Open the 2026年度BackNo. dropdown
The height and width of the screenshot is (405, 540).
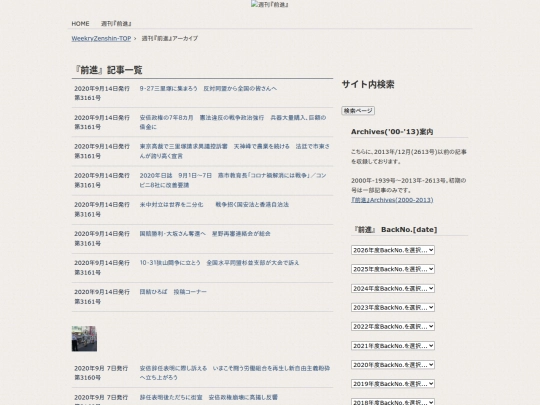click(x=393, y=250)
